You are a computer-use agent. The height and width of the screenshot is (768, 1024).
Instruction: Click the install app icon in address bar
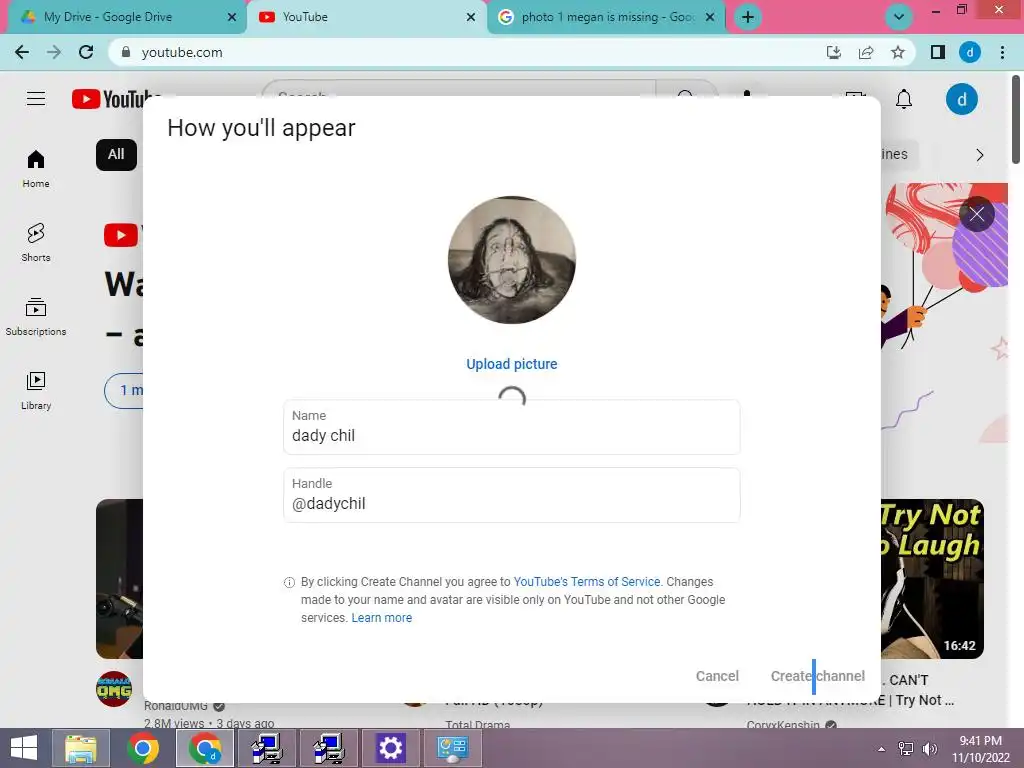[834, 52]
